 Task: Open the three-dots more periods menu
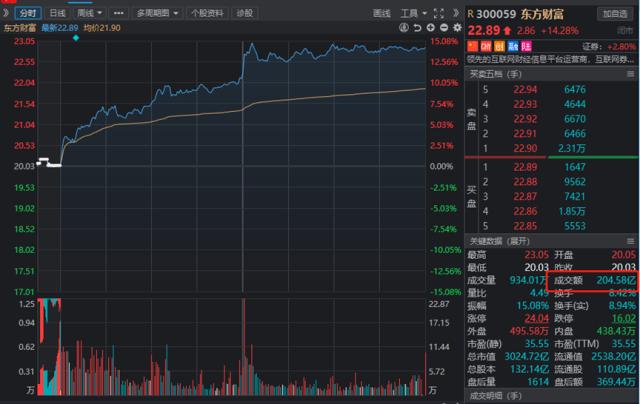pos(121,13)
